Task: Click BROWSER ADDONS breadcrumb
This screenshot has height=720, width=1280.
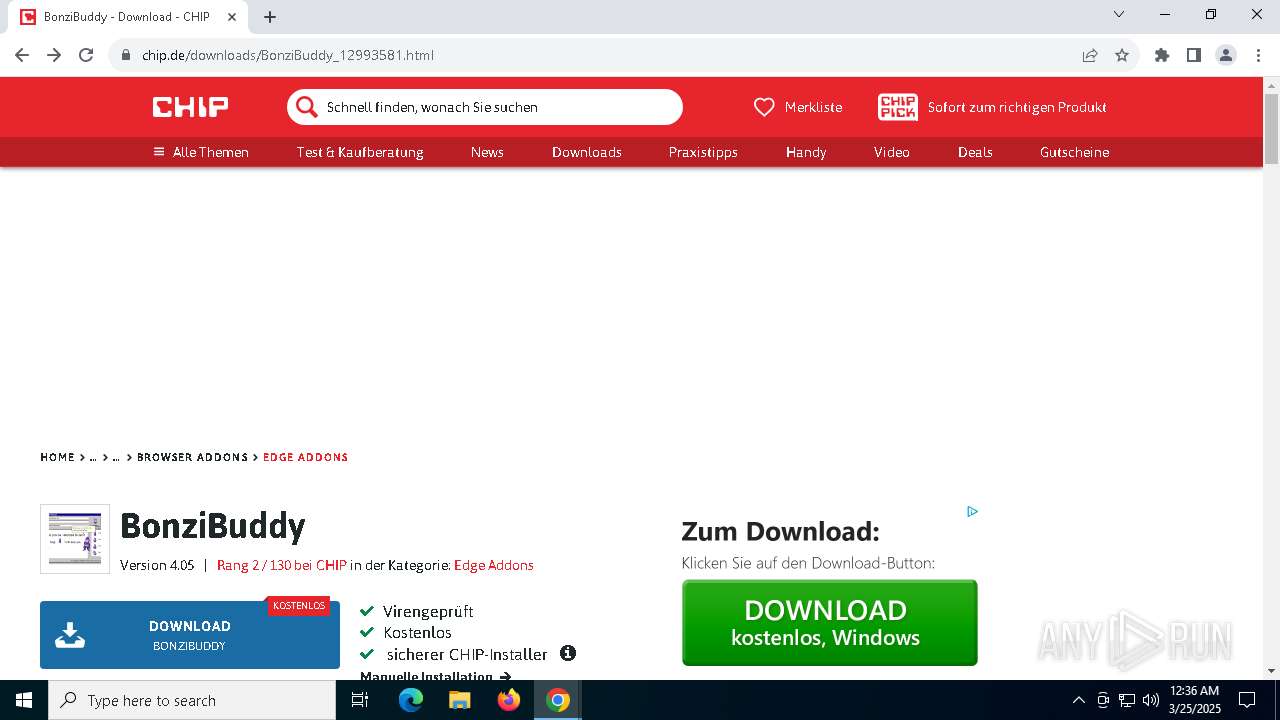Action: (192, 457)
